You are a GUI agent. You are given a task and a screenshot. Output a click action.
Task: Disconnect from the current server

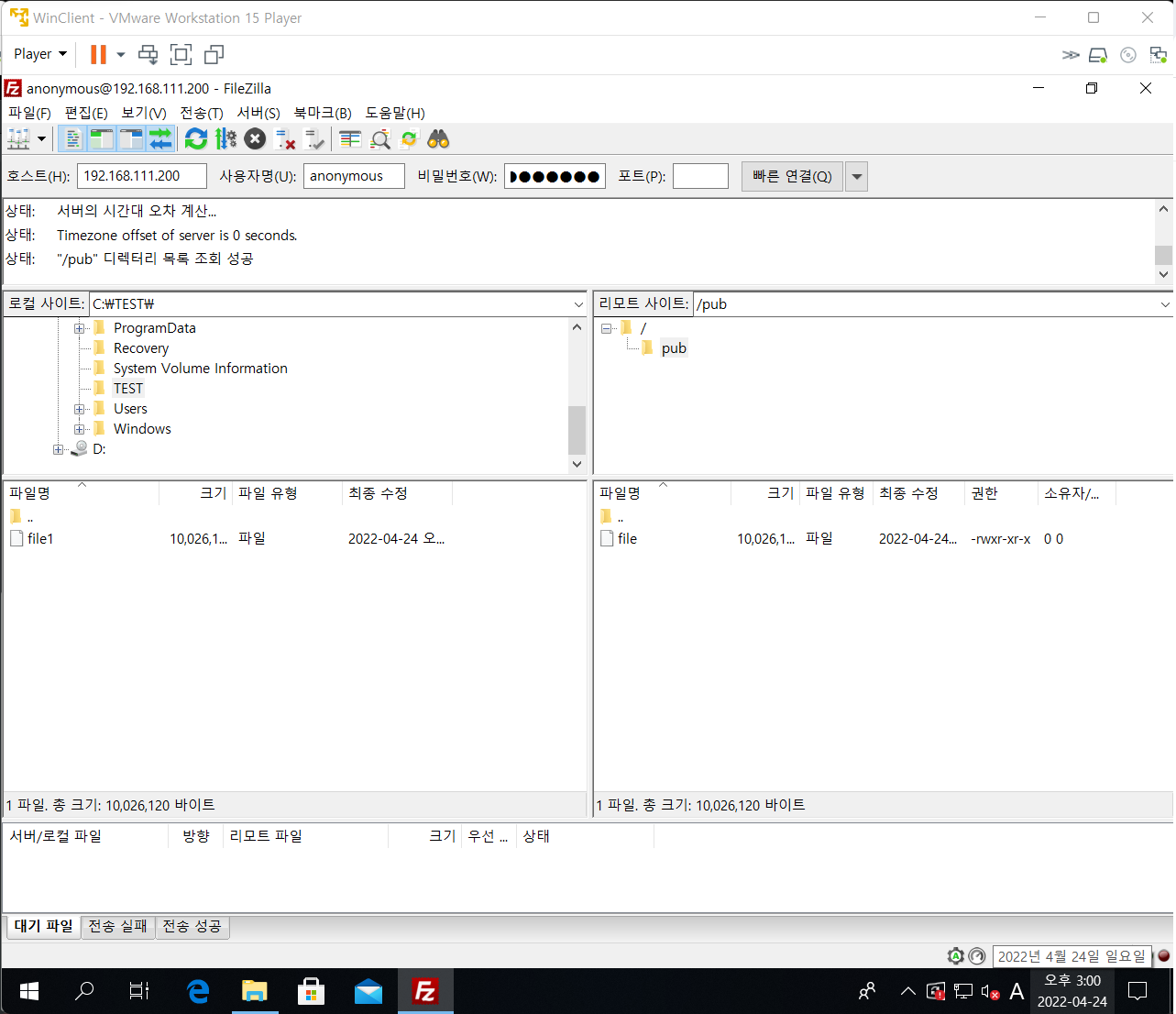(x=285, y=139)
